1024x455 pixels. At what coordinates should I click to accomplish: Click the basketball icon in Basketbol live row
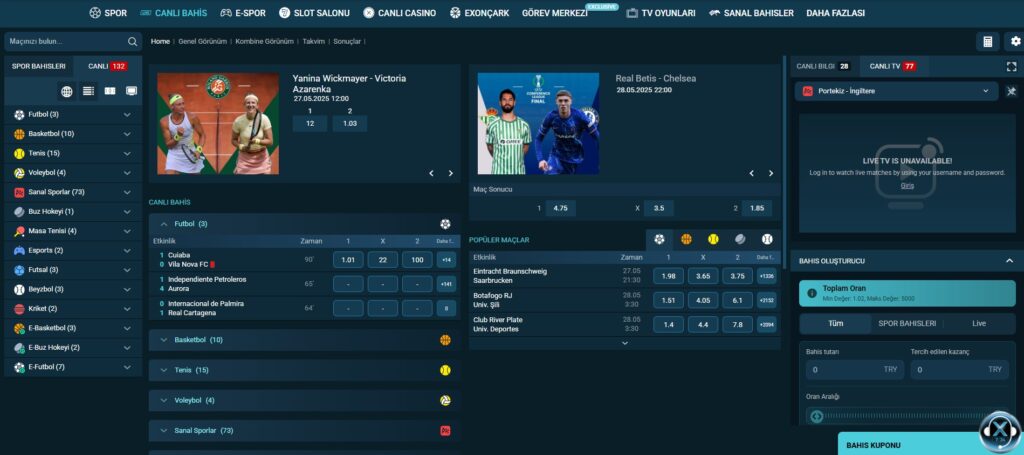click(445, 340)
